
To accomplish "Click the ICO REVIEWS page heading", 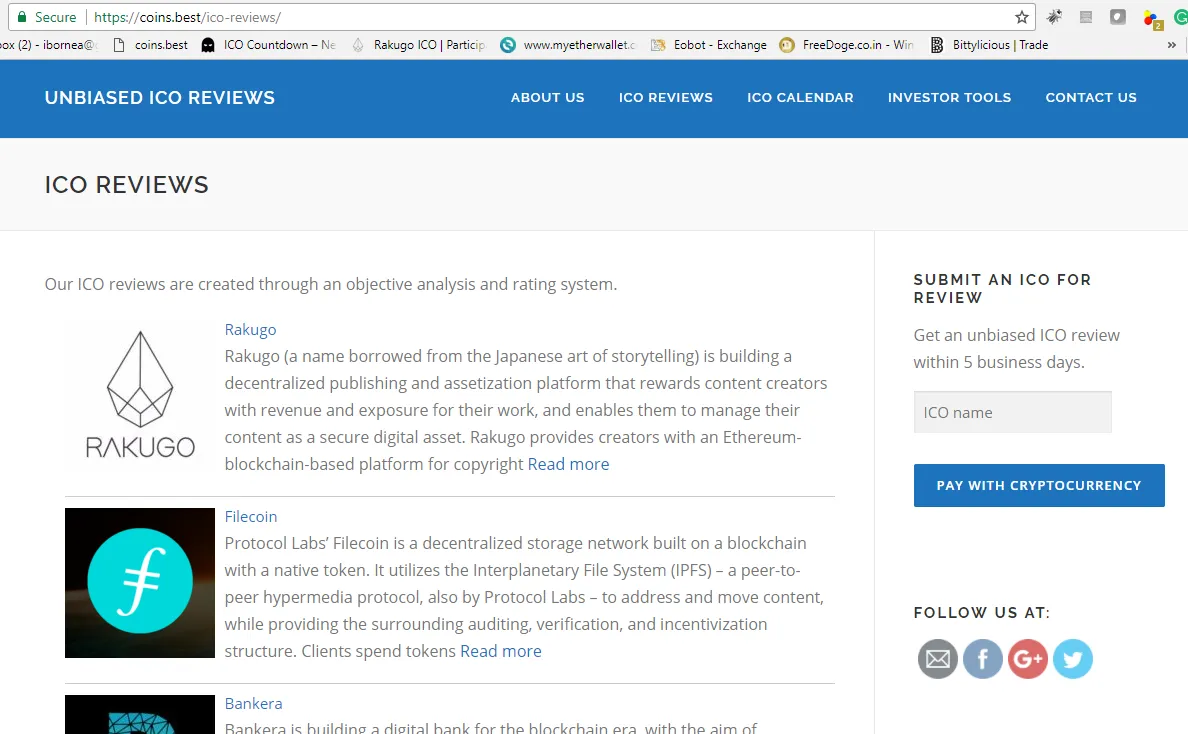I will point(127,185).
